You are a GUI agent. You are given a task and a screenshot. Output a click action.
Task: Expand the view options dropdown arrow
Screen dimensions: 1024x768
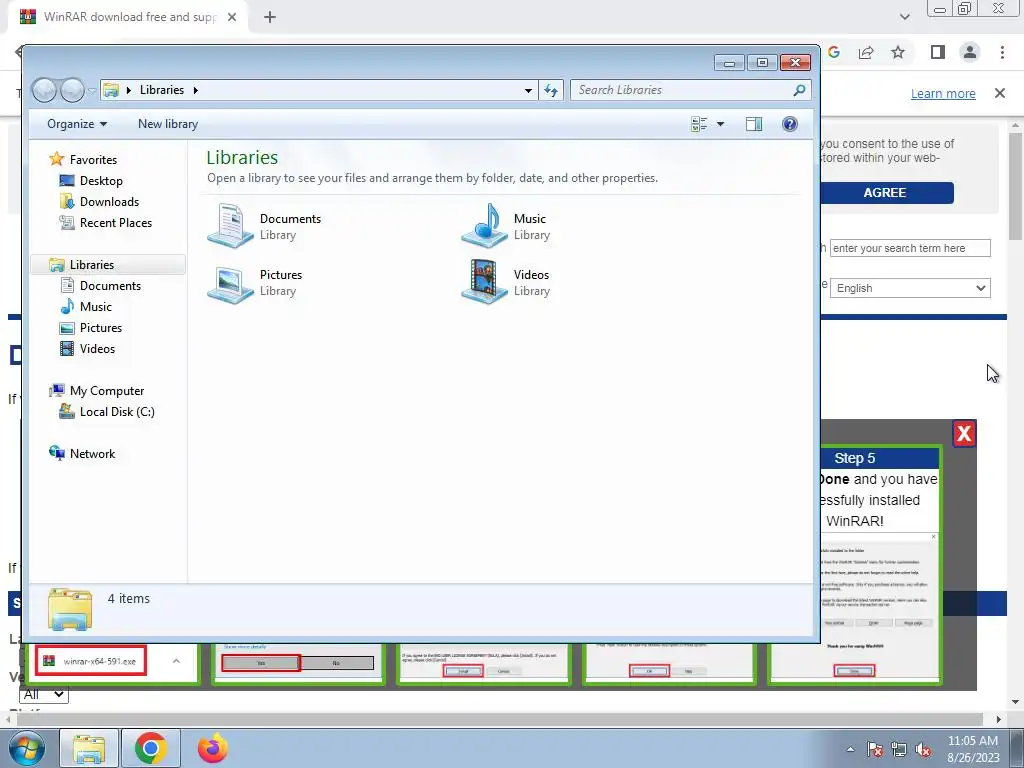point(720,124)
